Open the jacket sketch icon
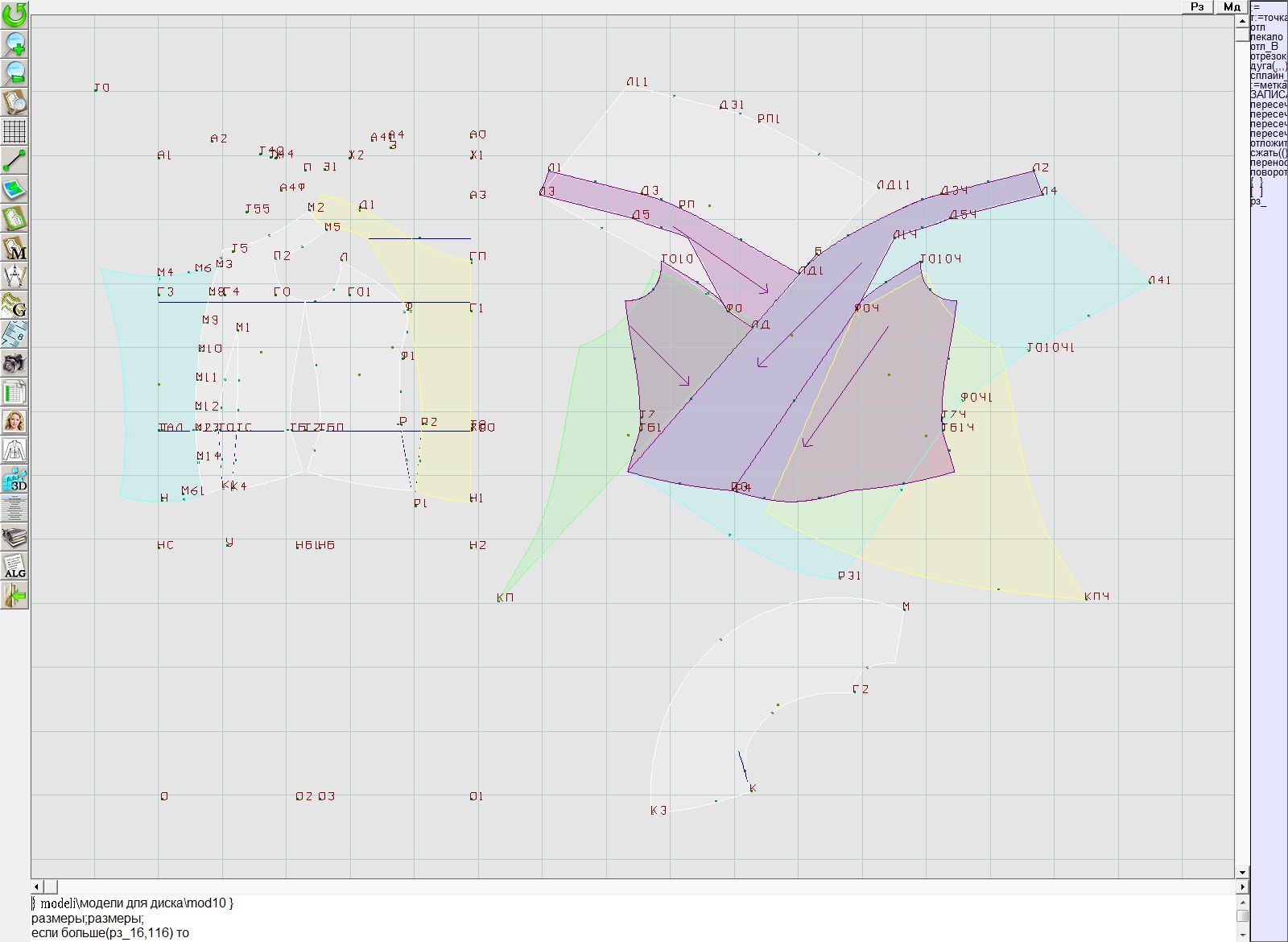The height and width of the screenshot is (942, 1288). click(x=14, y=450)
